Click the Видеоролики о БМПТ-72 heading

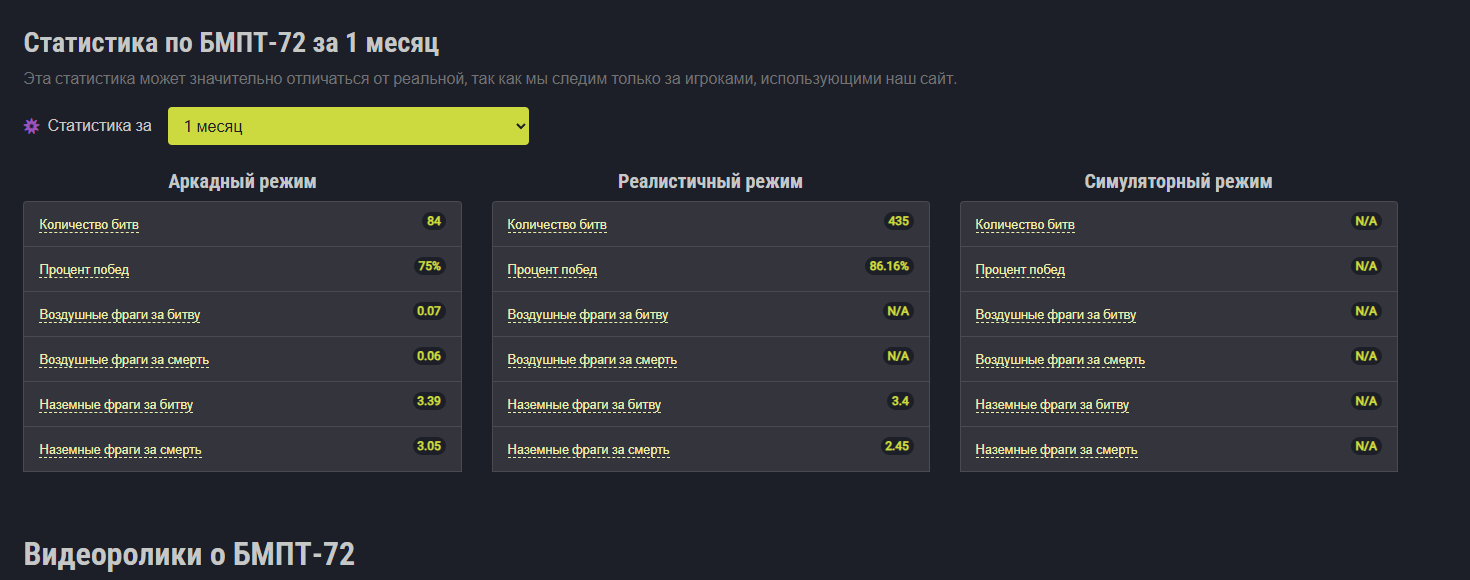189,555
